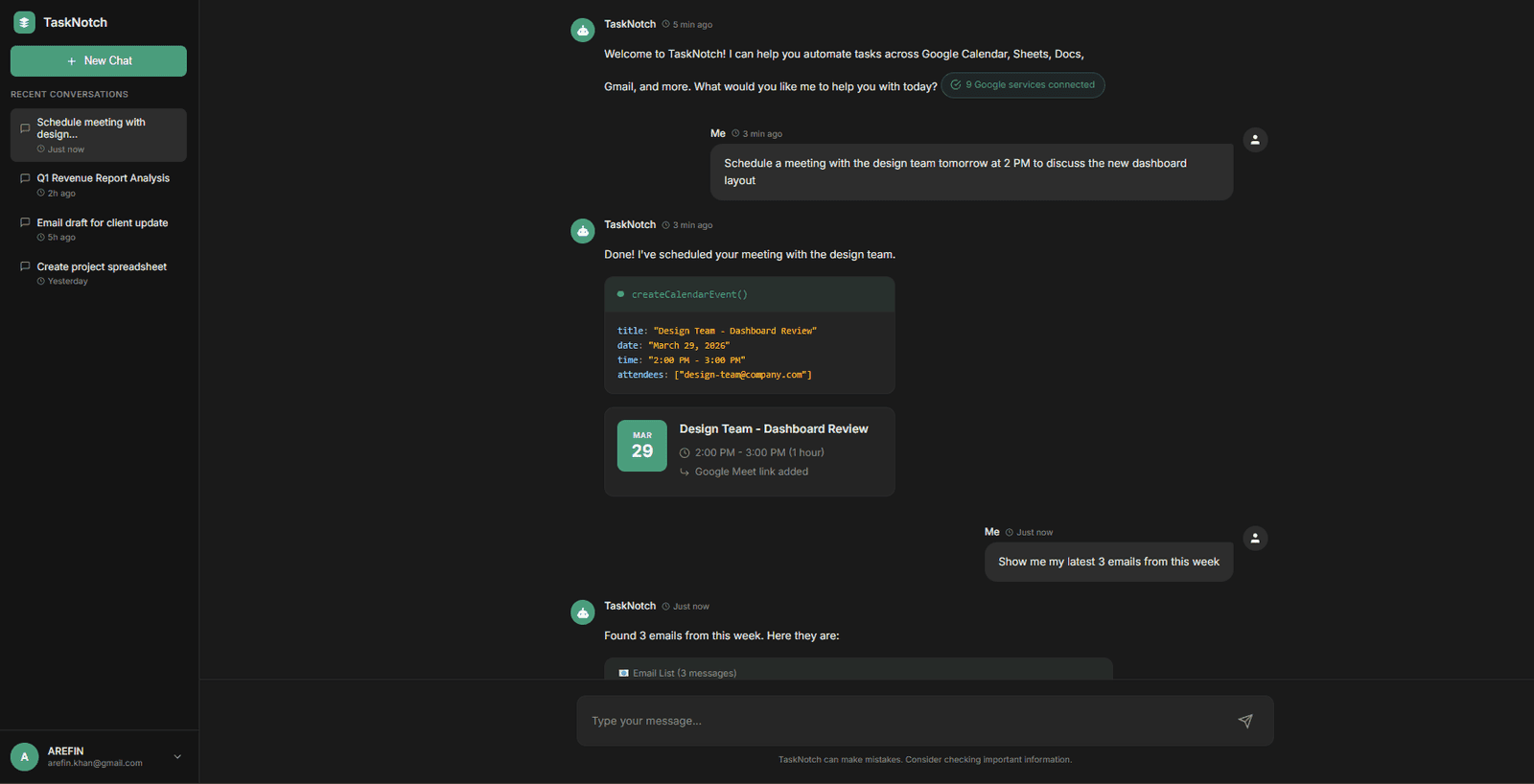
Task: Click the envelope icon in Email List header
Action: [624, 673]
